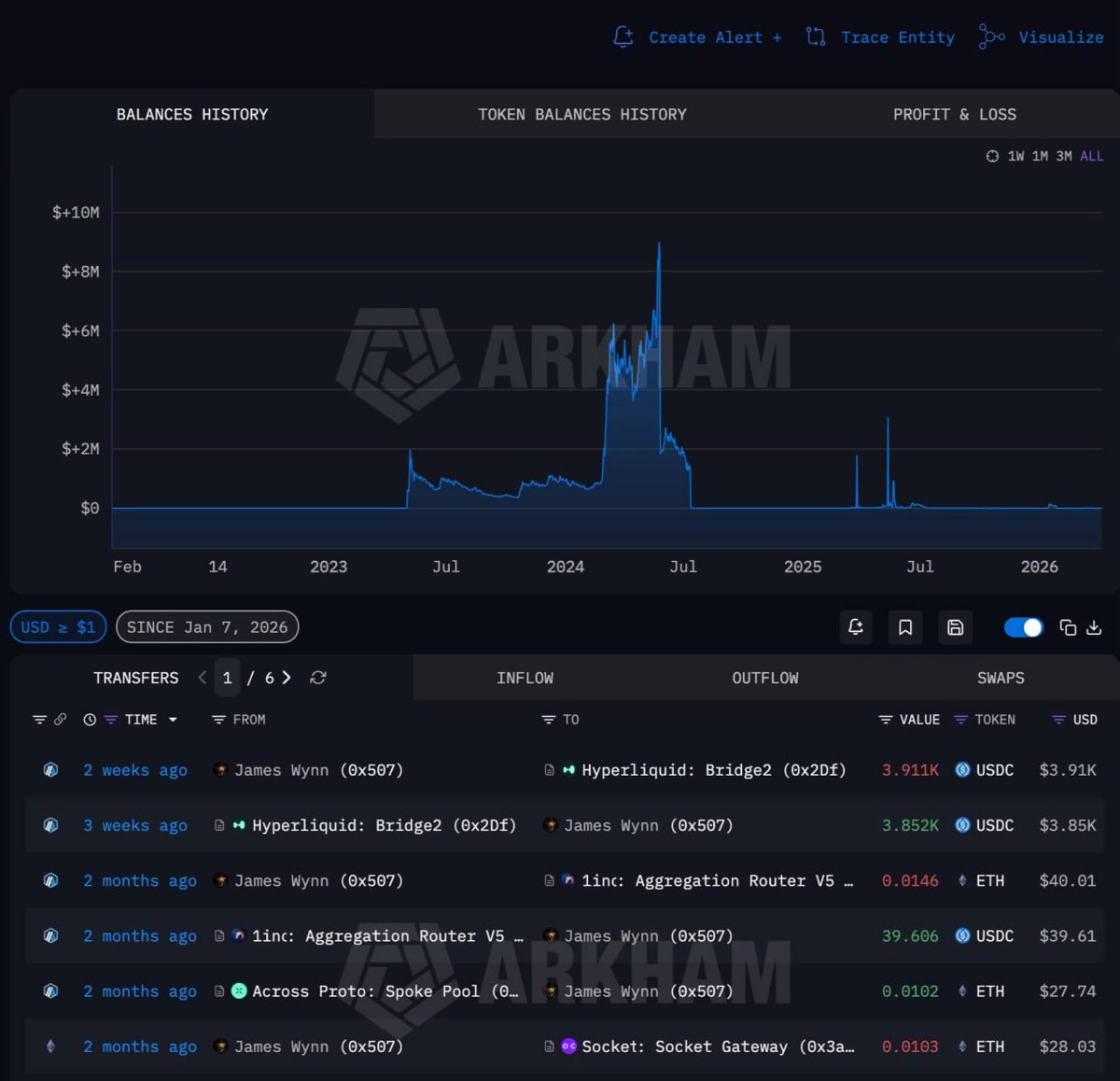
Task: Click the Visualize graph icon
Action: click(991, 37)
